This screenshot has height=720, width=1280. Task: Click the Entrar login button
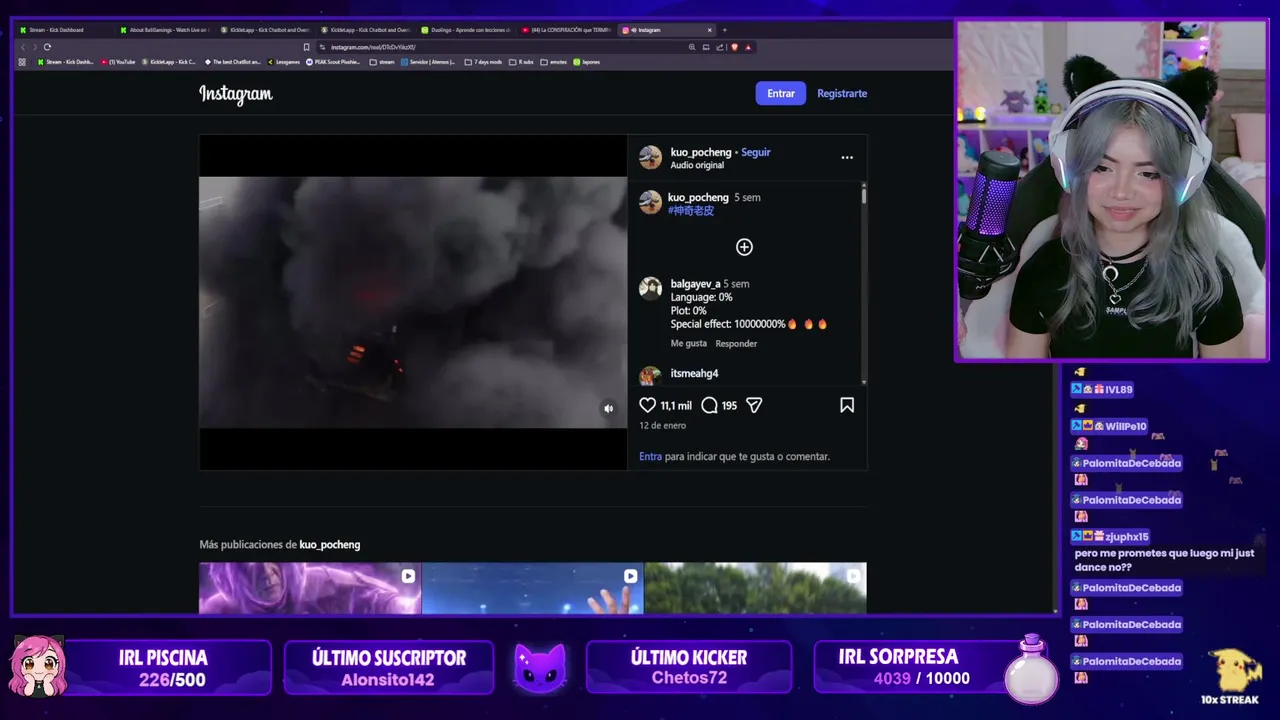click(x=780, y=93)
